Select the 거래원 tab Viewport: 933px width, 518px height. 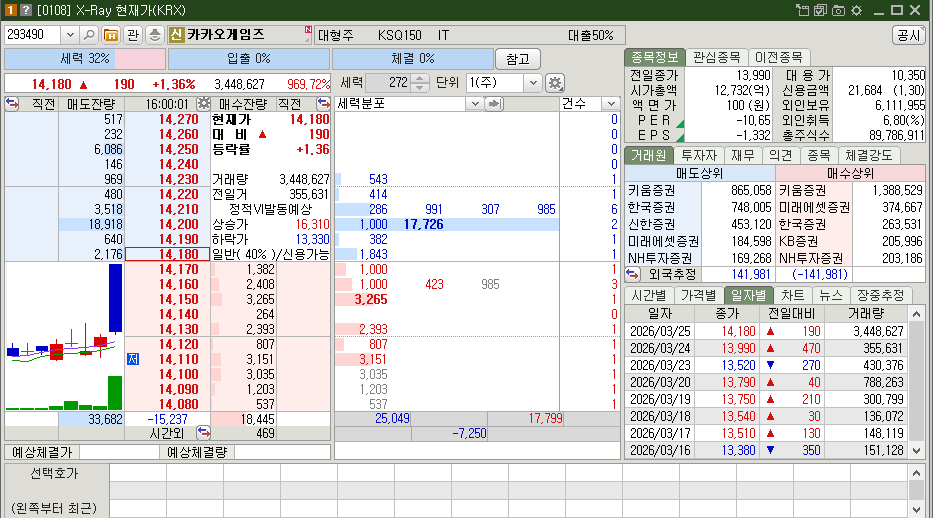tap(649, 155)
